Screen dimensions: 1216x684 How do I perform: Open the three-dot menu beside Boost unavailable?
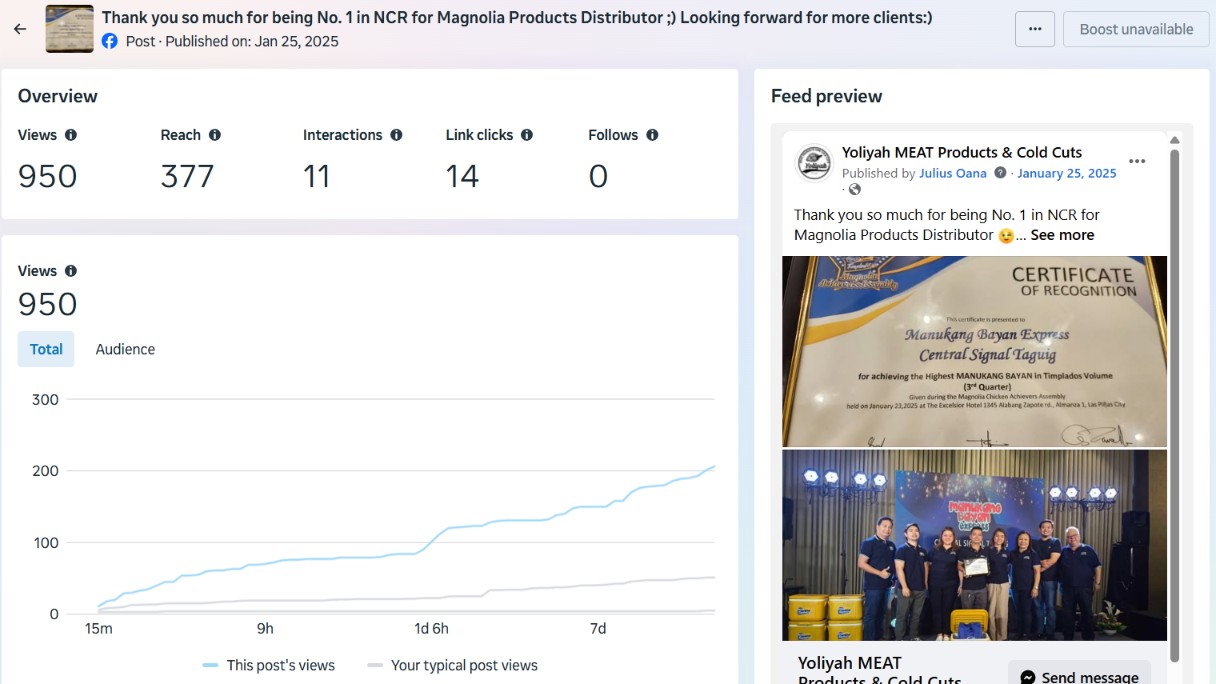pos(1035,29)
